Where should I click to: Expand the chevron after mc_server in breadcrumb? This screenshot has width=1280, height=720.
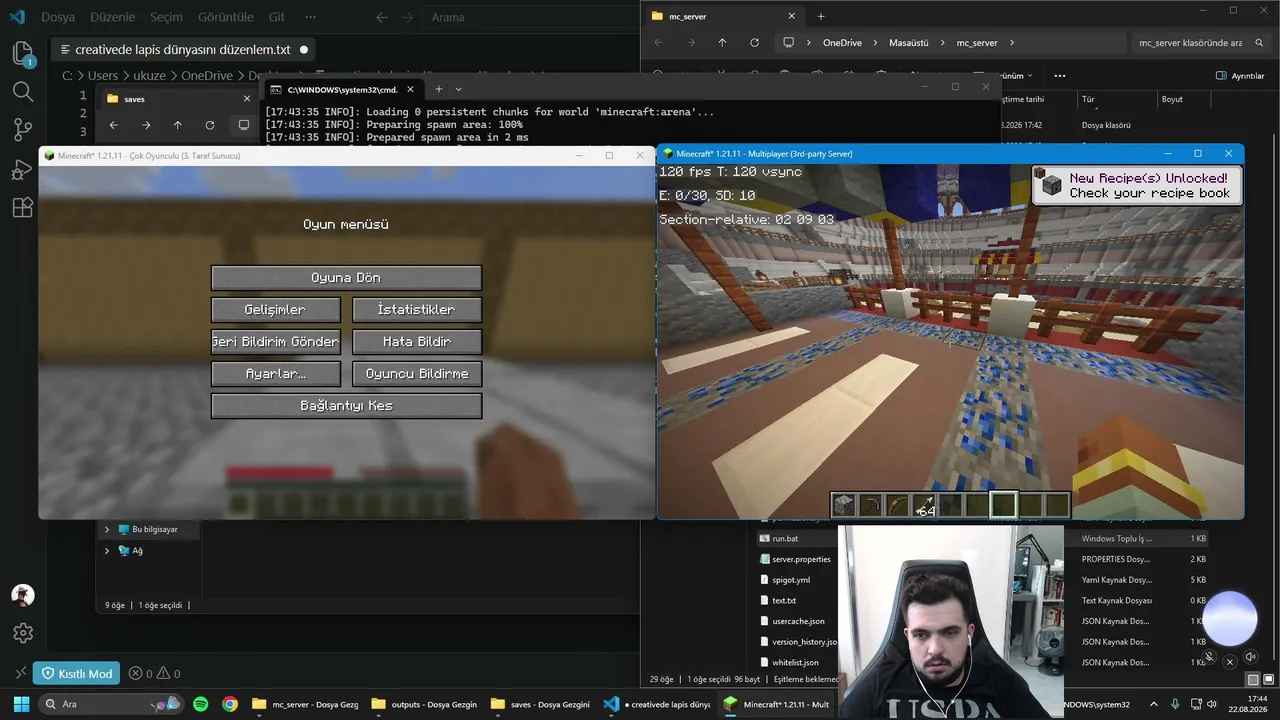(x=1012, y=43)
